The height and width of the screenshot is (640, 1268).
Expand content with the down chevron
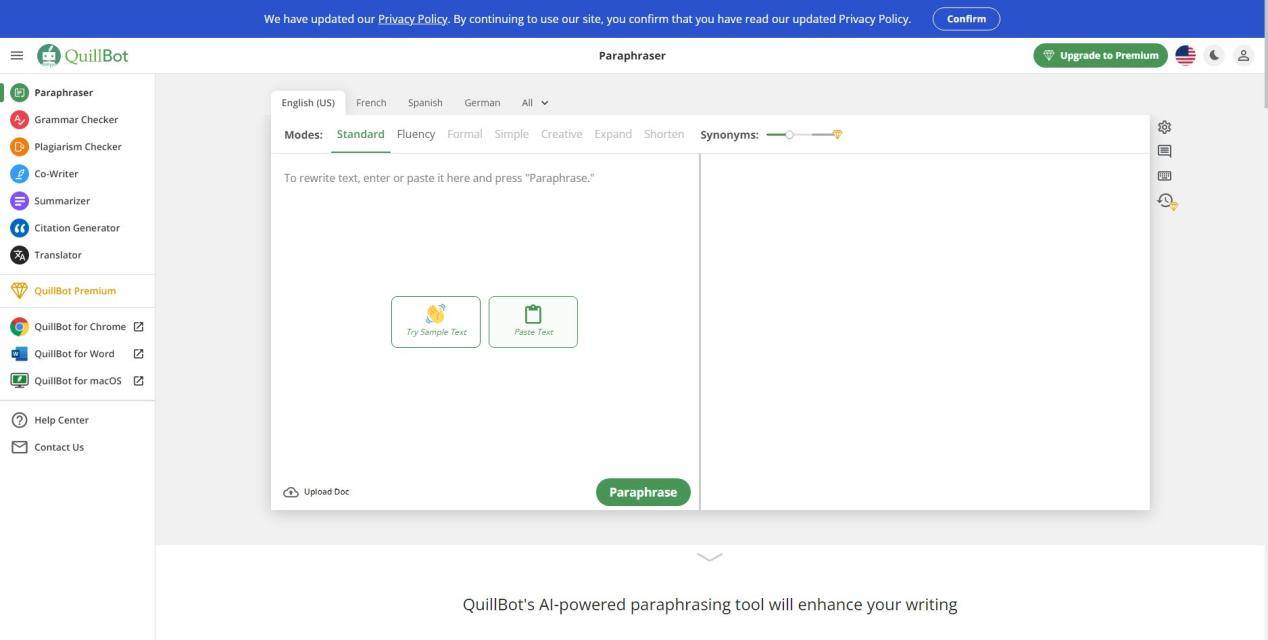point(709,557)
